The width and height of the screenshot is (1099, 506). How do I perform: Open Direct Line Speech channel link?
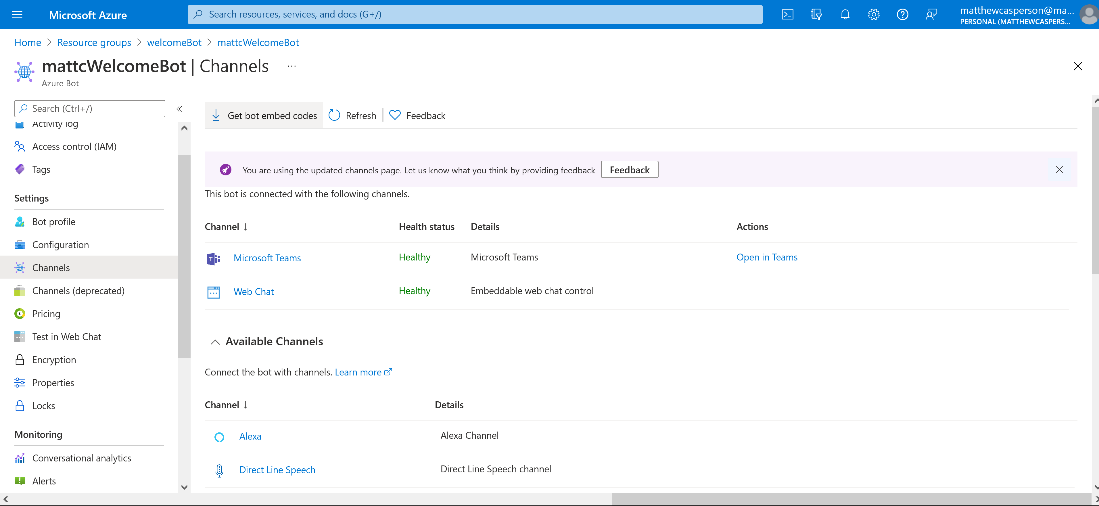[x=277, y=470]
